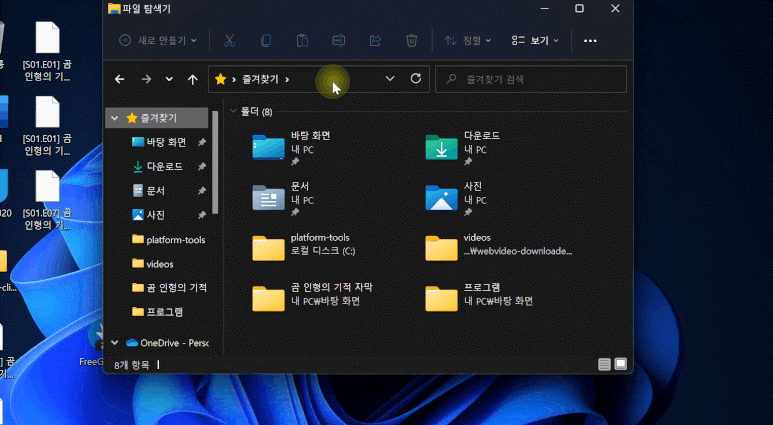
Task: Open the 보기 (View) dropdown
Action: point(535,40)
